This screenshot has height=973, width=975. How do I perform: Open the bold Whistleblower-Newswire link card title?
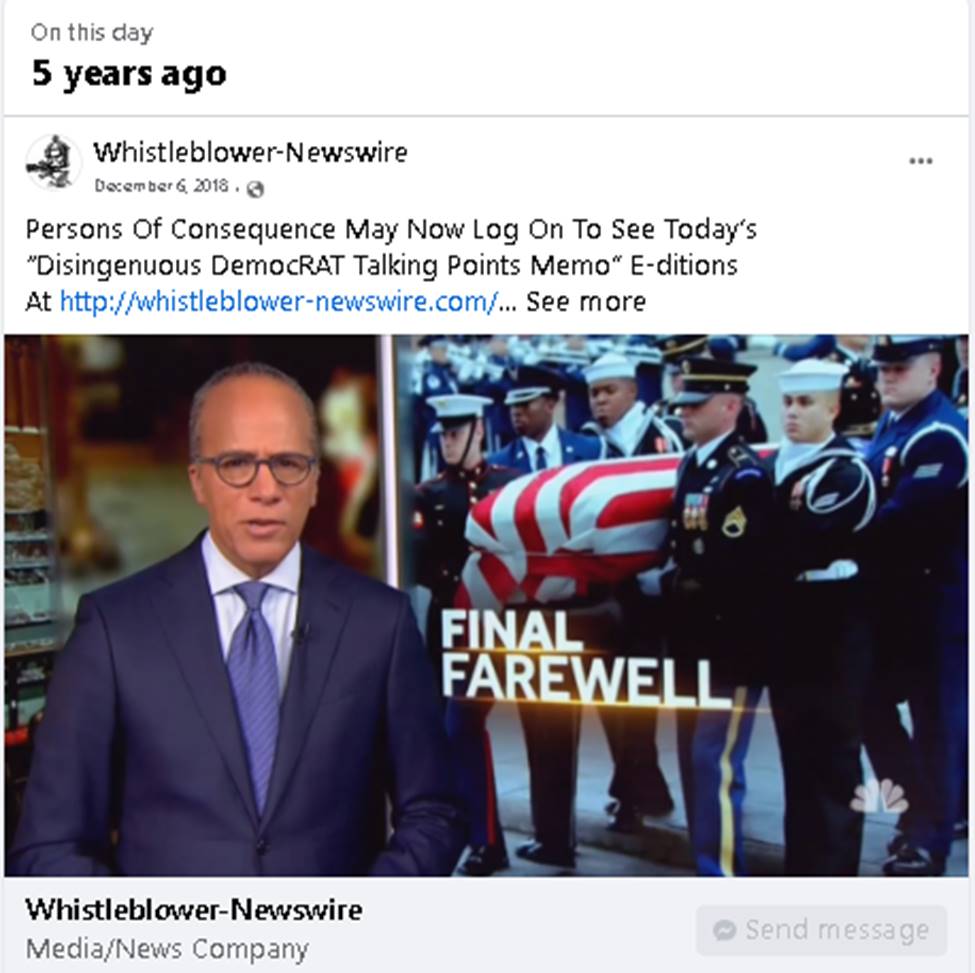tap(194, 910)
